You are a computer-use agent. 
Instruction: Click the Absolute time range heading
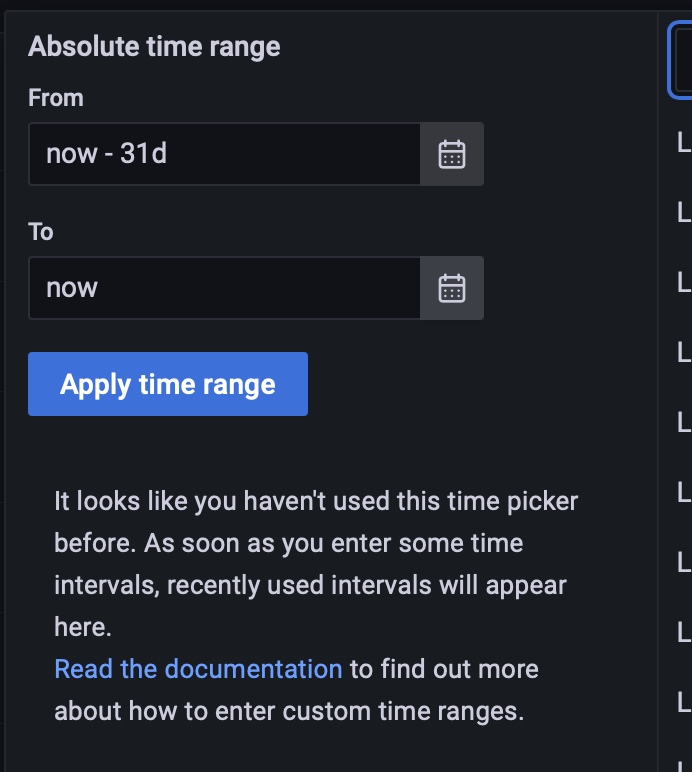(x=154, y=47)
